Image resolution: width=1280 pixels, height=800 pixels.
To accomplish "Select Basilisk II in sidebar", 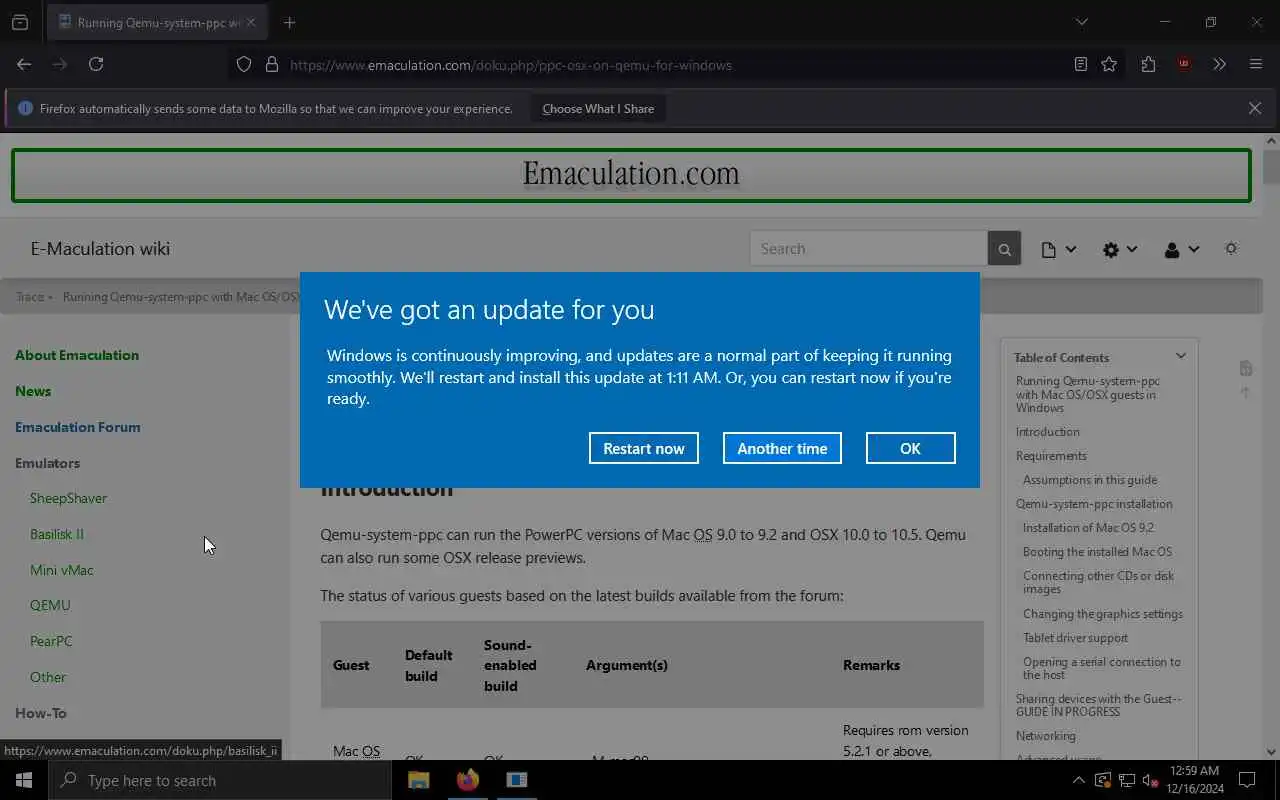I will [57, 534].
